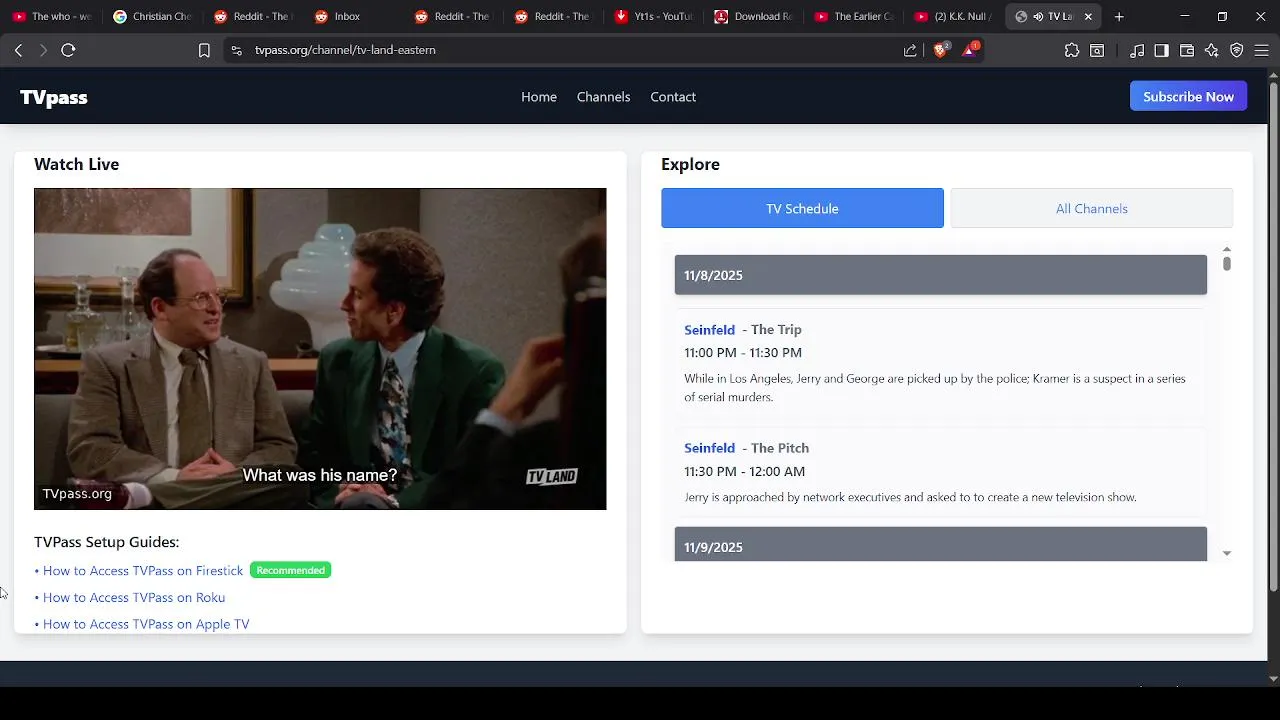Open the Contact navigation link

(x=673, y=97)
